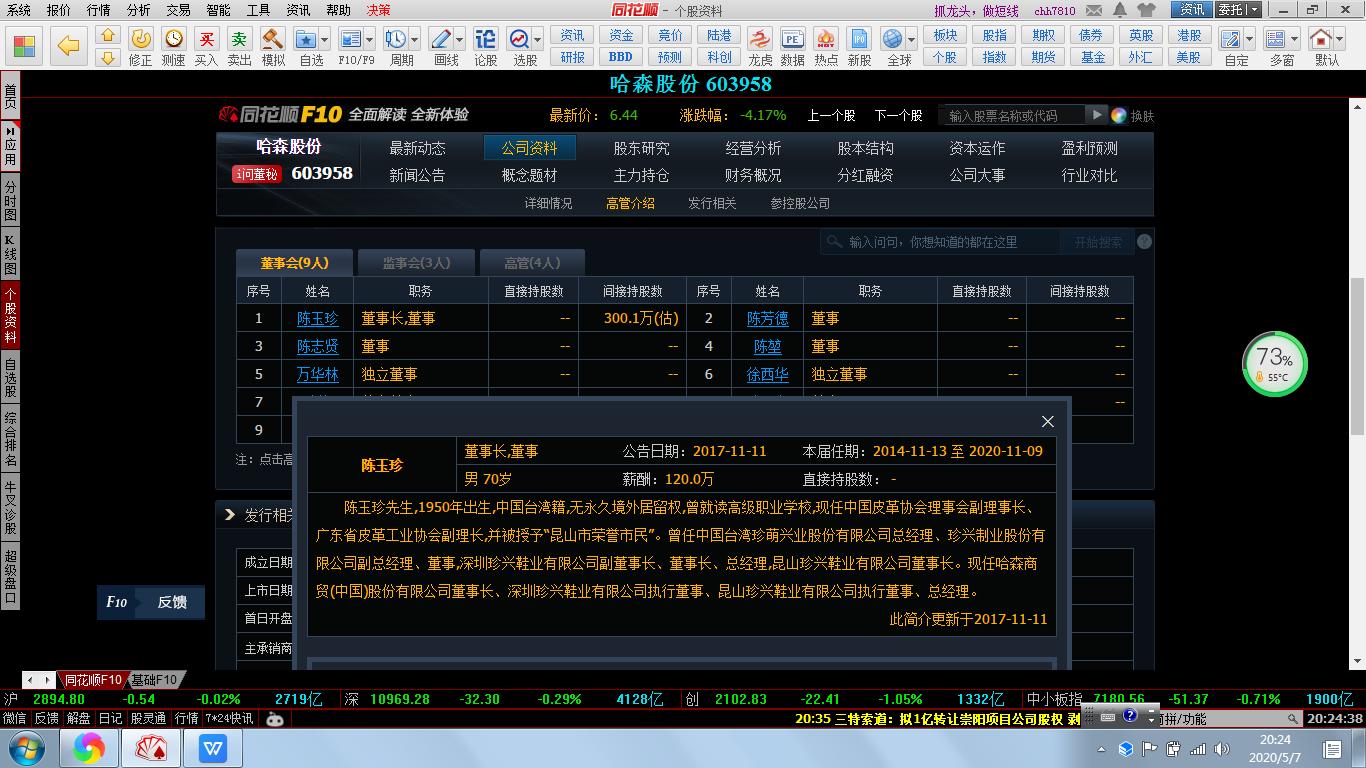This screenshot has width=1366, height=768.
Task: Open the WPS icon in the taskbar
Action: coord(213,748)
